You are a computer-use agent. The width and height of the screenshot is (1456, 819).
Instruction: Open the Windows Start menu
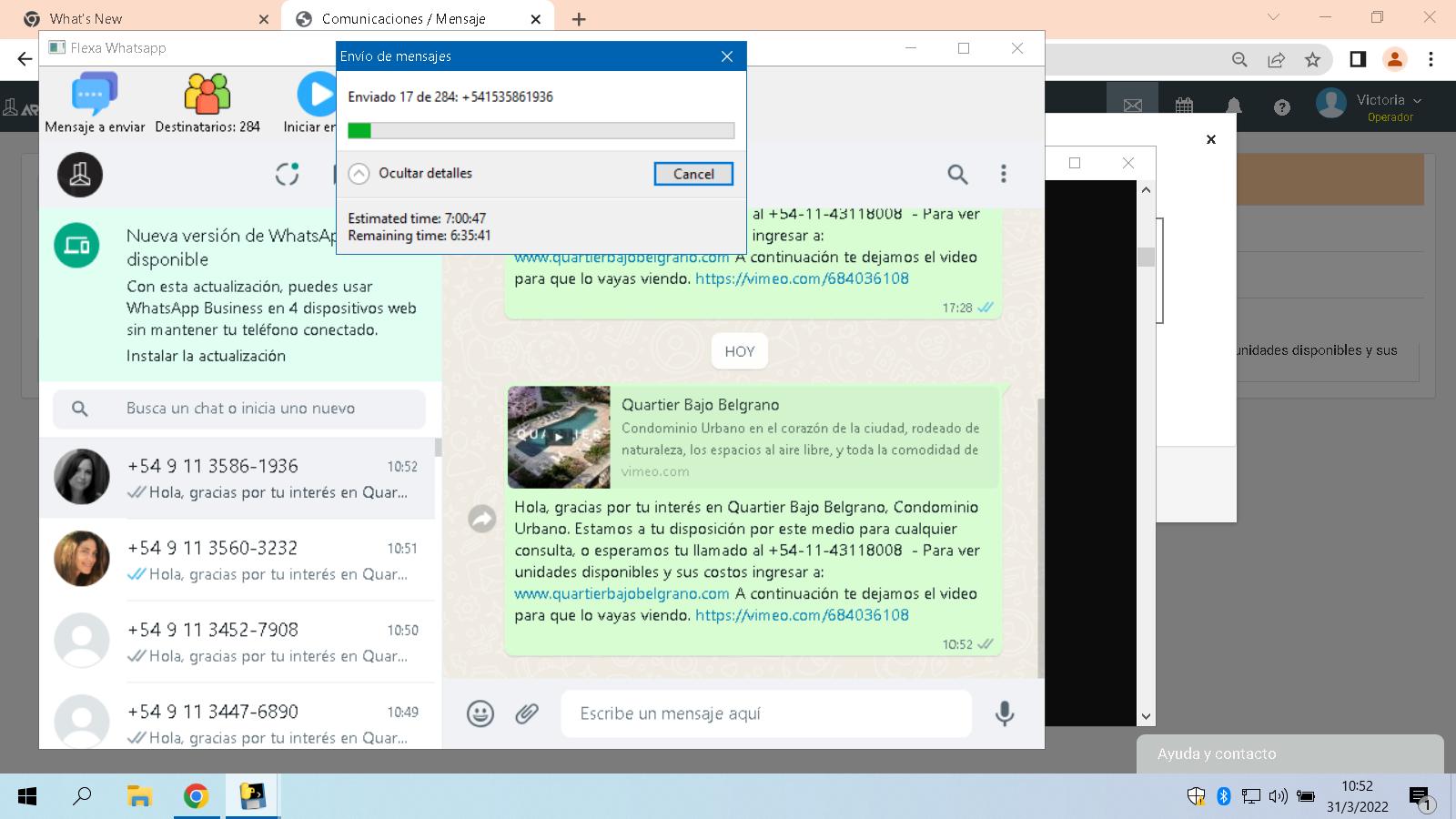(27, 797)
